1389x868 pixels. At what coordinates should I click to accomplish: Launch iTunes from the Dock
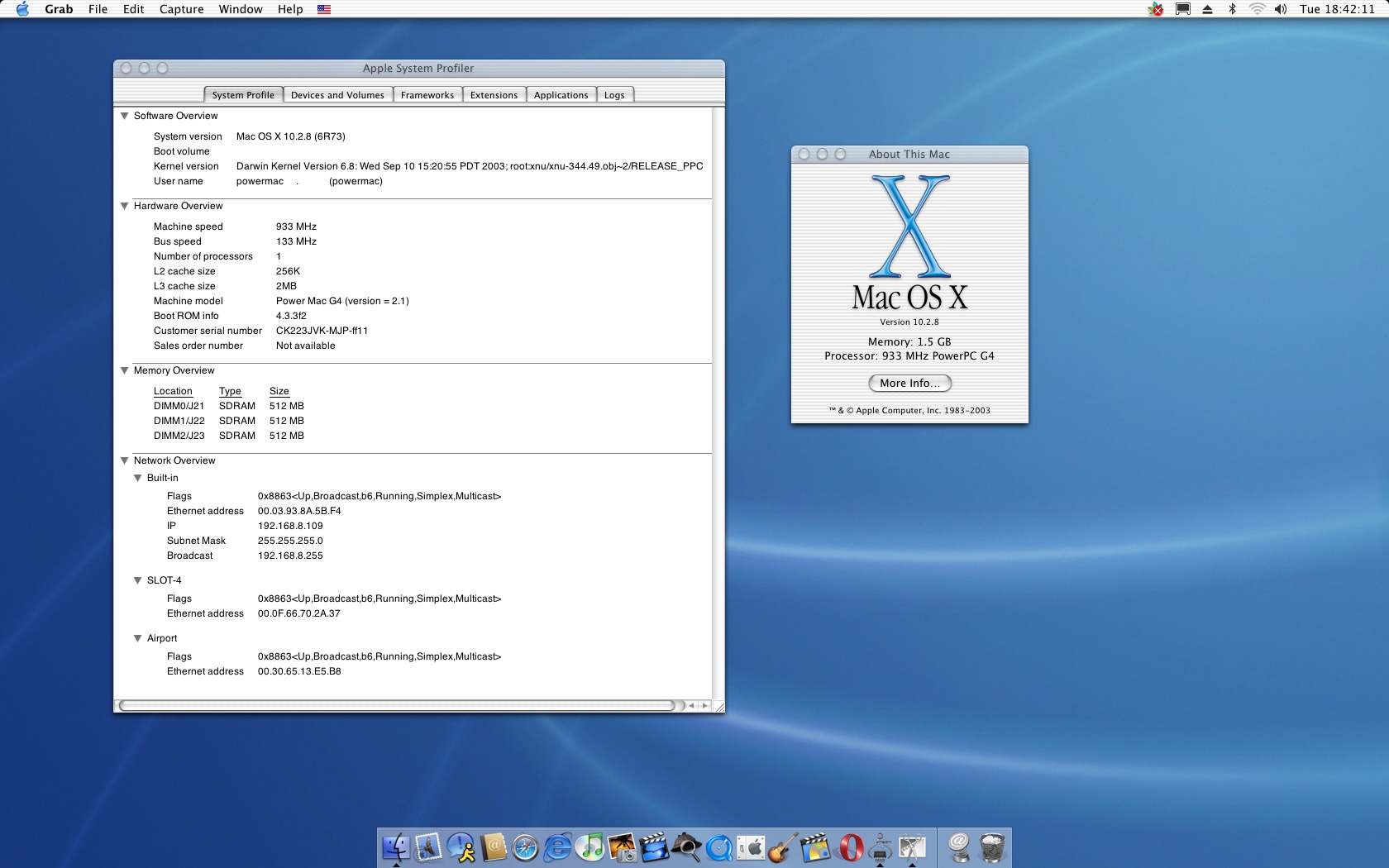pyautogui.click(x=589, y=847)
